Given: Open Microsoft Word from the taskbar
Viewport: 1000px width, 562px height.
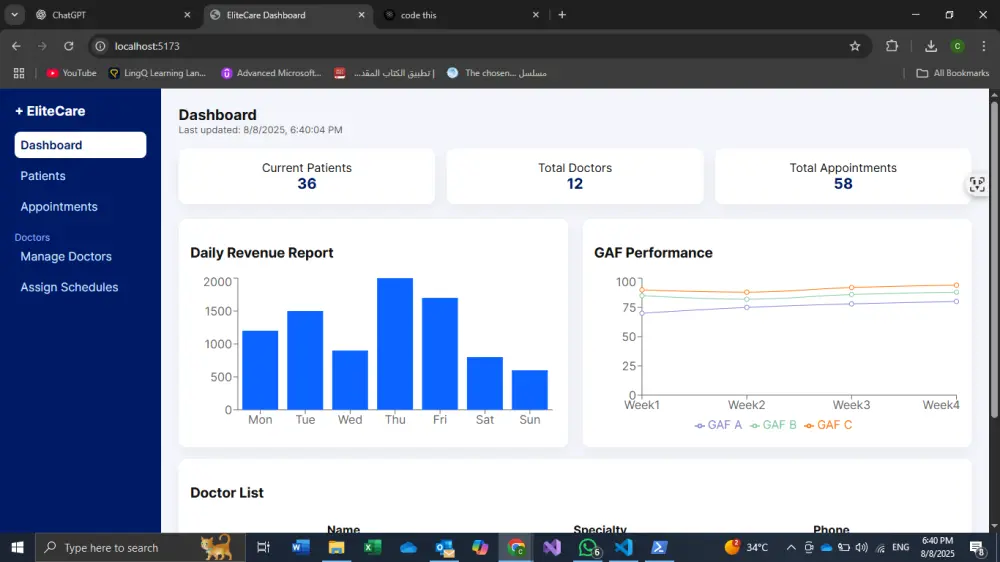Looking at the screenshot, I should [x=300, y=547].
